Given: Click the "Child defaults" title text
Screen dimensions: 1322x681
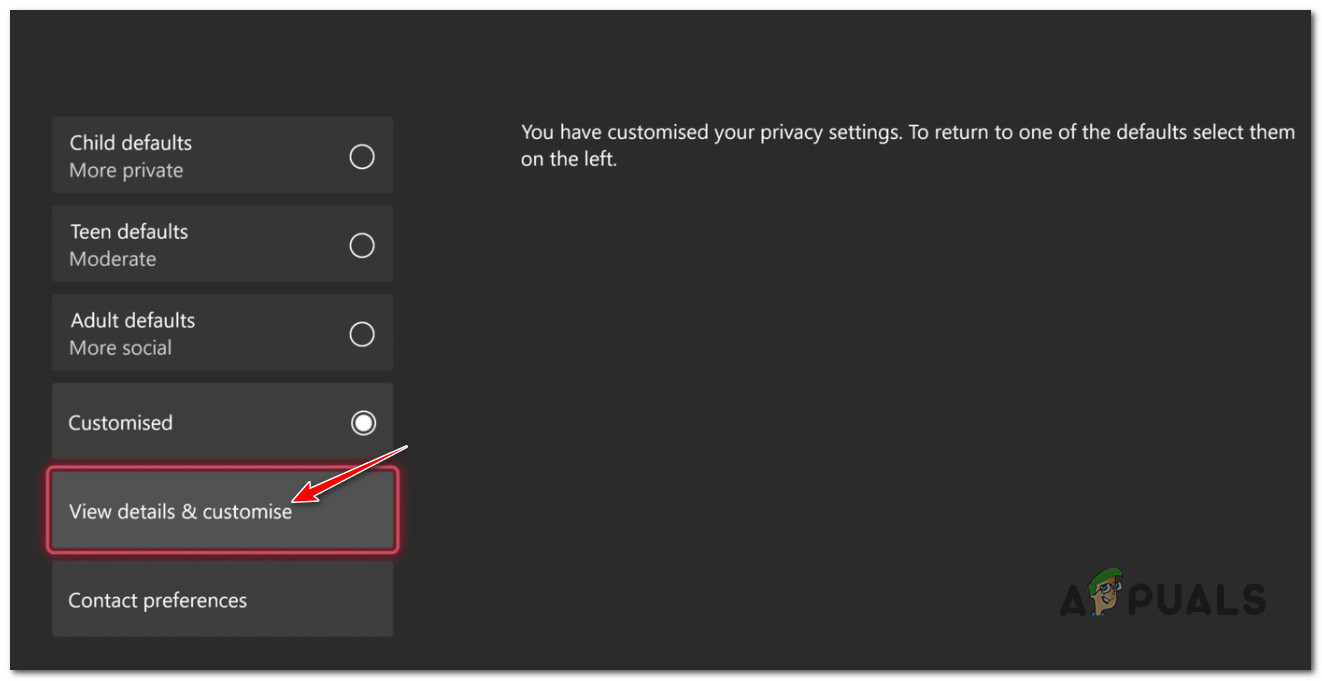Looking at the screenshot, I should click(x=131, y=143).
